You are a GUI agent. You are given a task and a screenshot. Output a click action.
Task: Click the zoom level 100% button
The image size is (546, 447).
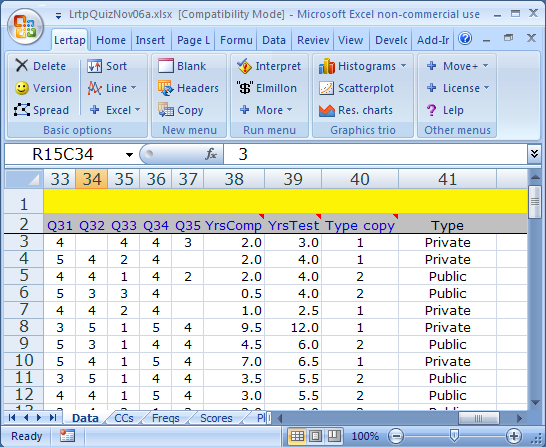365,436
